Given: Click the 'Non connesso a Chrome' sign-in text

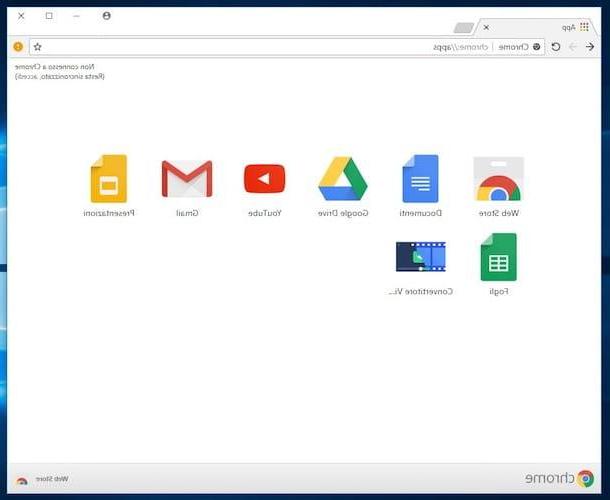Looking at the screenshot, I should tap(55, 67).
